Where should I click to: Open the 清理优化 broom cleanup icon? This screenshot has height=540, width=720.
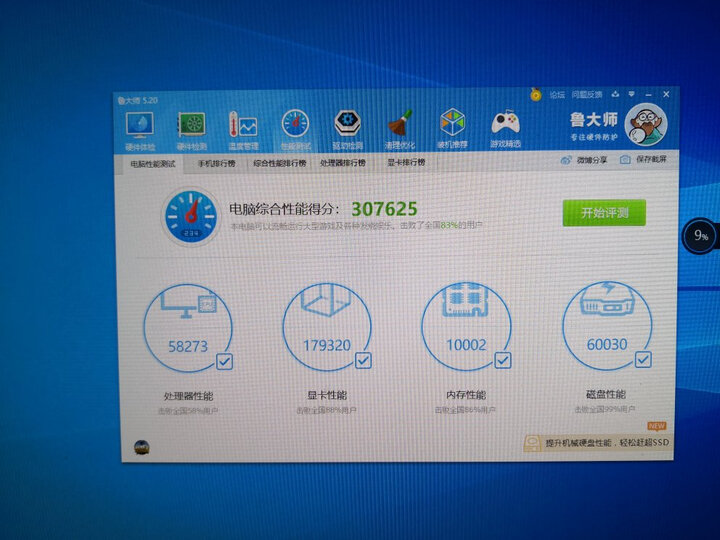point(399,129)
